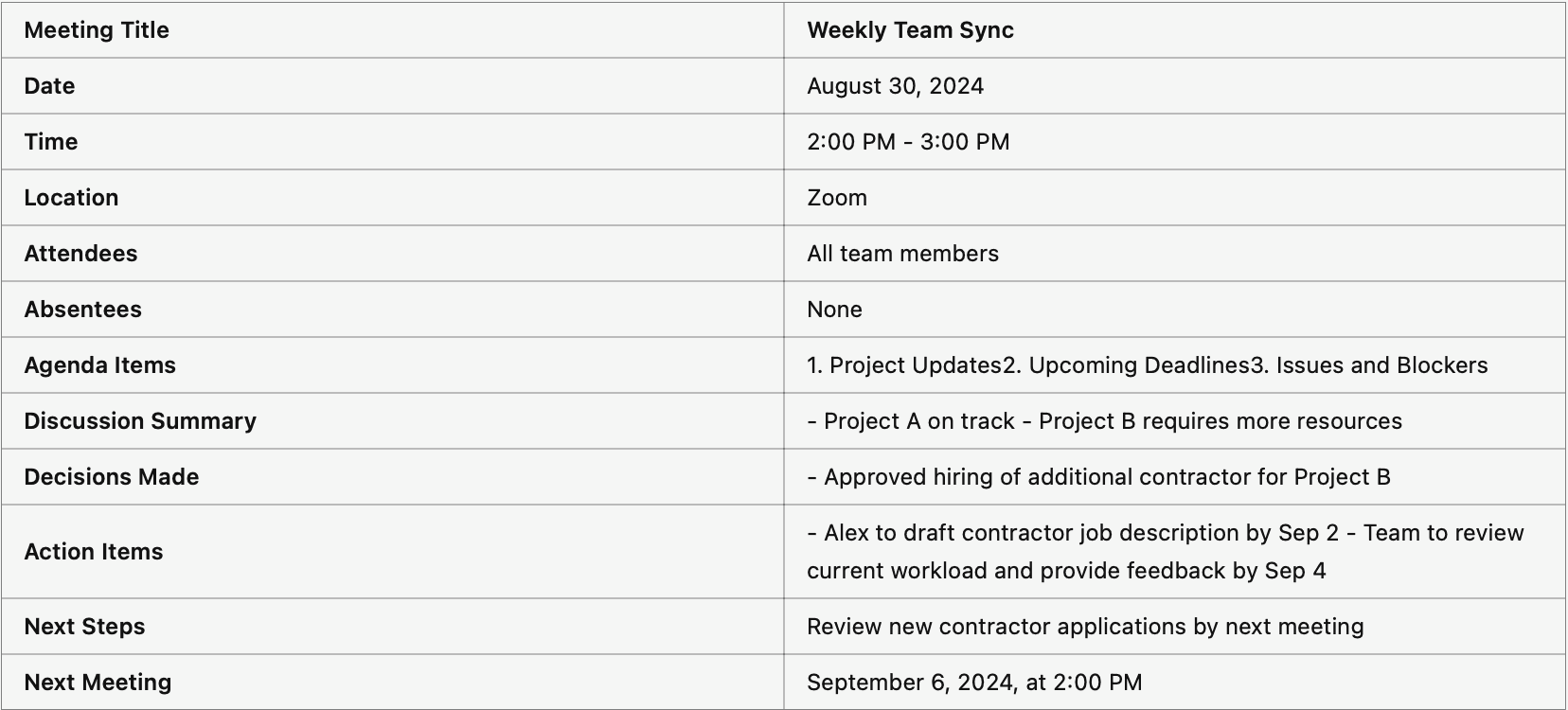Select the Next Steps label cell

coord(392,627)
